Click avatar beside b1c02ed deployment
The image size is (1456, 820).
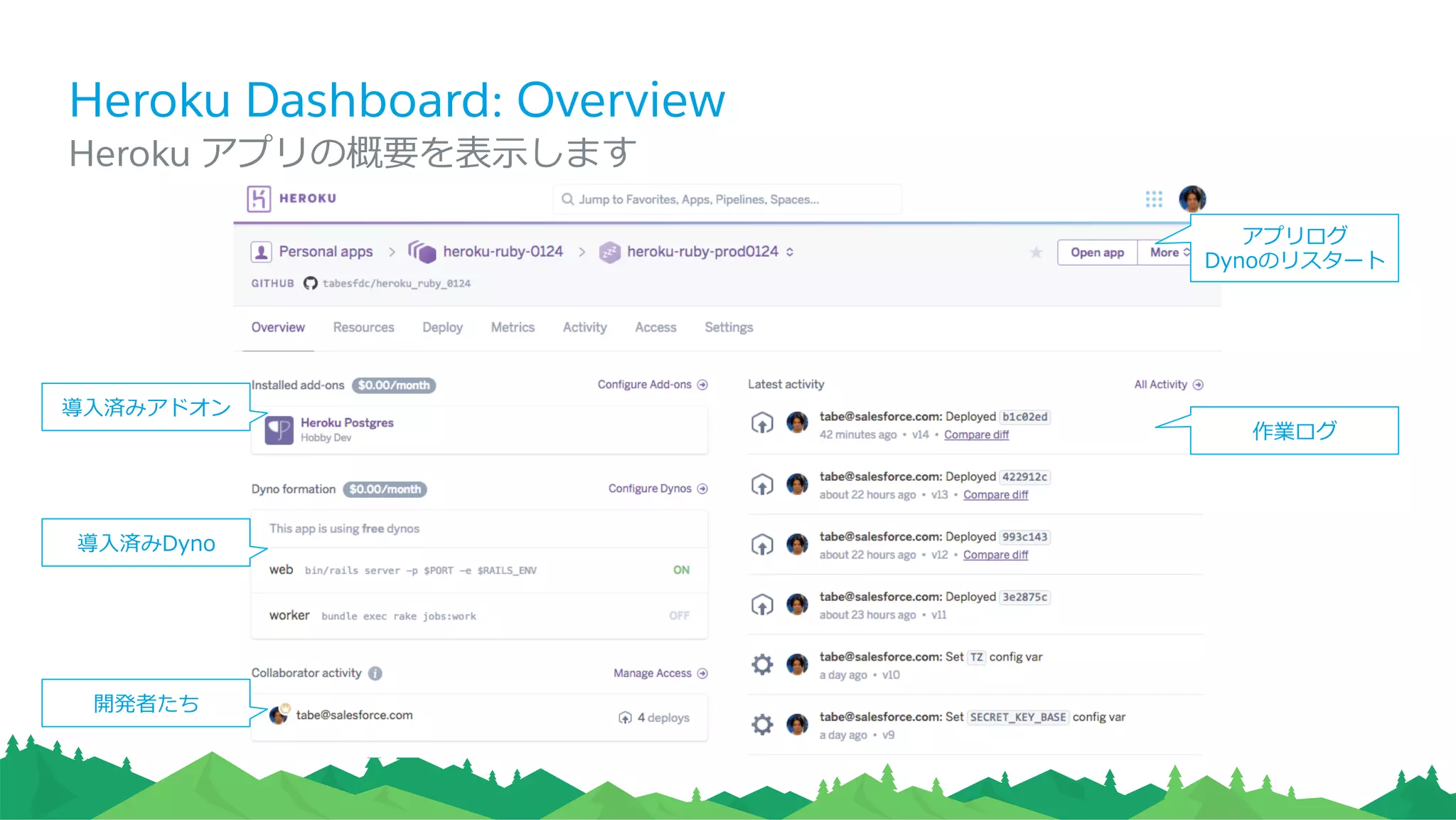tap(797, 422)
